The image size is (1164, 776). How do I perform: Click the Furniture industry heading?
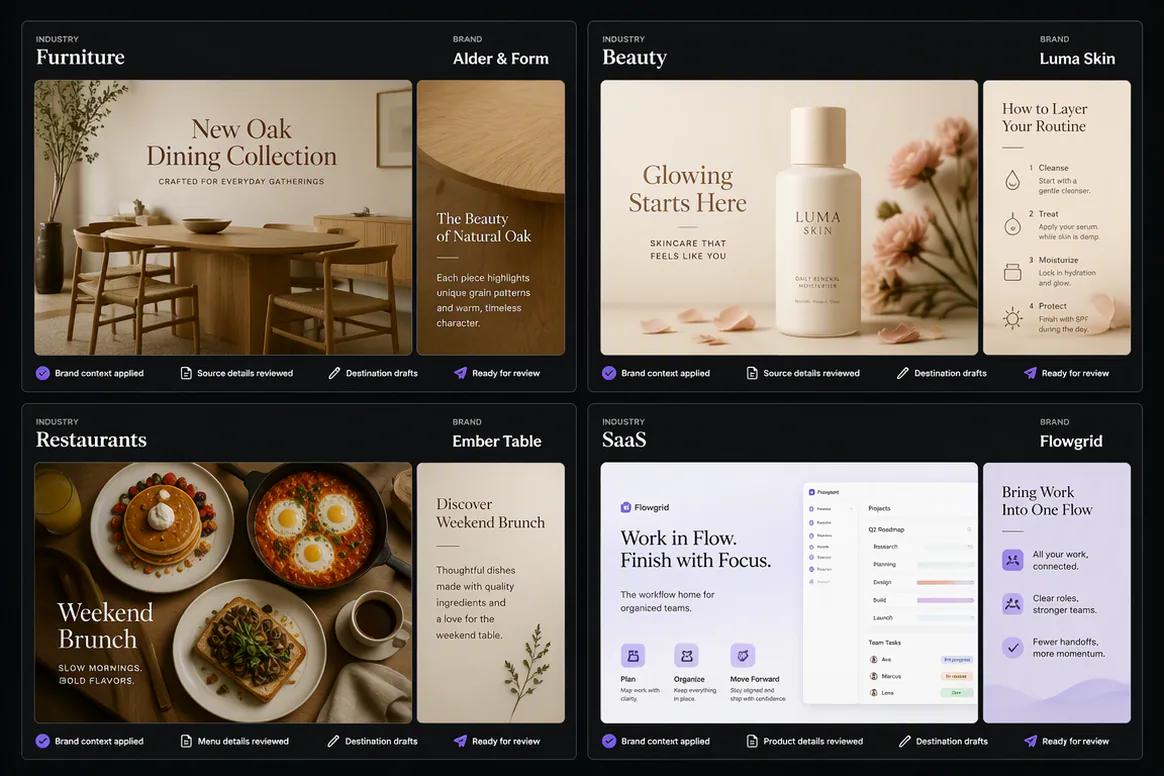[x=80, y=57]
